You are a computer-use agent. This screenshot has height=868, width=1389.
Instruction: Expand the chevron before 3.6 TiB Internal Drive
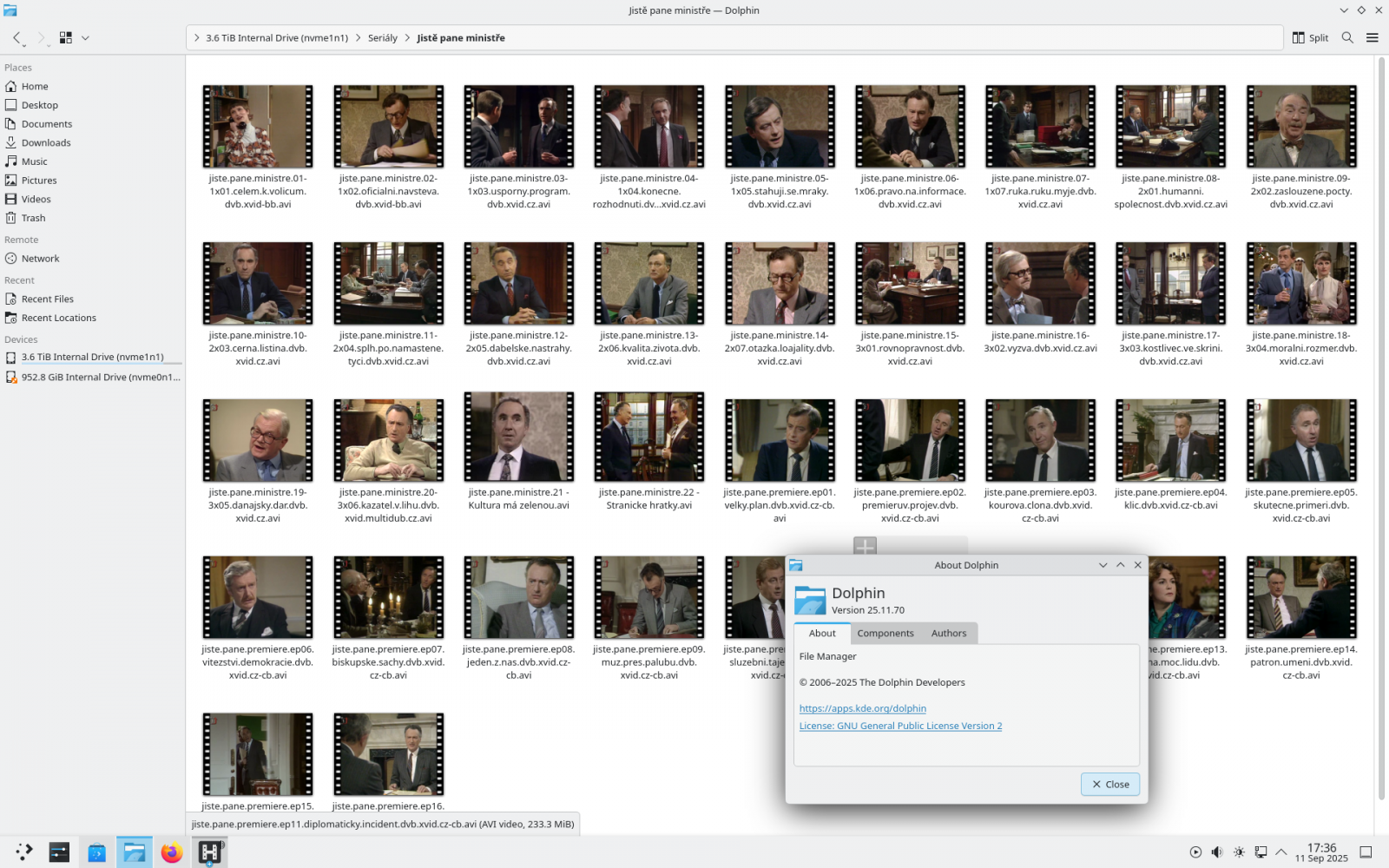197,38
